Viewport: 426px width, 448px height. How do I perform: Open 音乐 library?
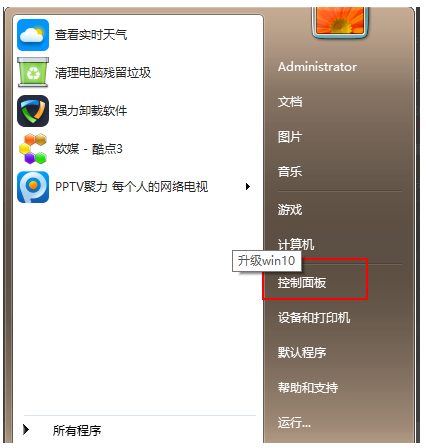coord(290,172)
